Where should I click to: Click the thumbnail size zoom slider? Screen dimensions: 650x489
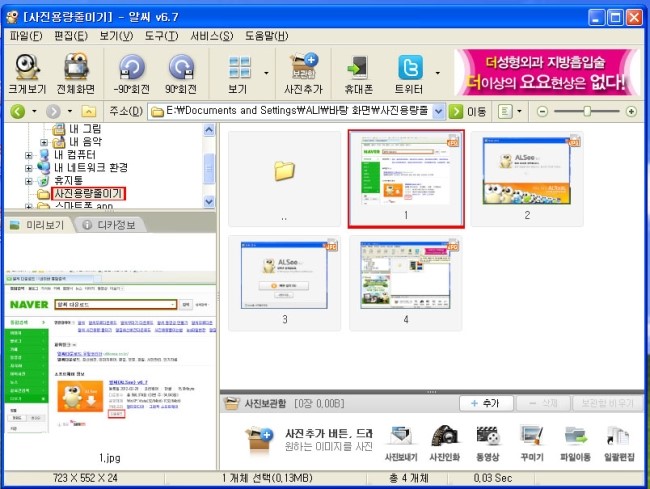point(587,111)
